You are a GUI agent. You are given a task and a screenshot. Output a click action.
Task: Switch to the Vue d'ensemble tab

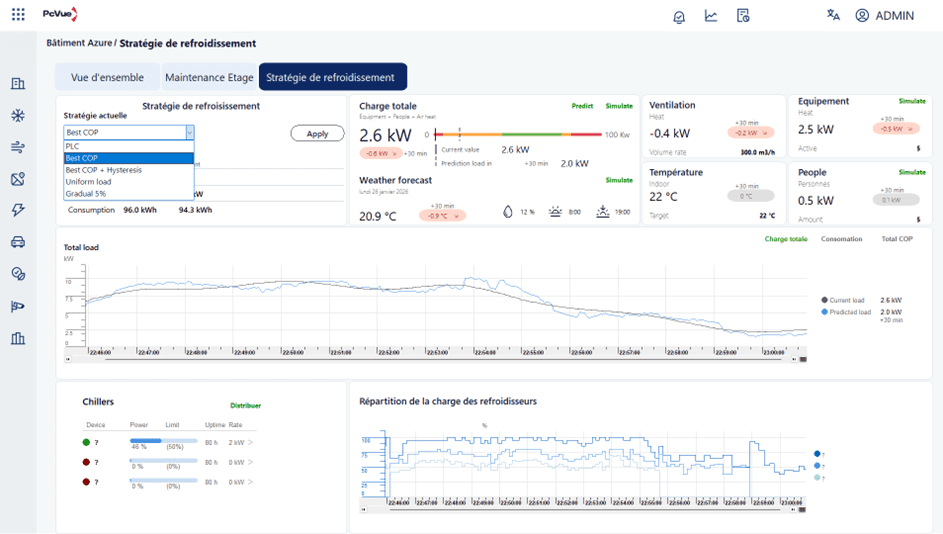click(x=107, y=78)
